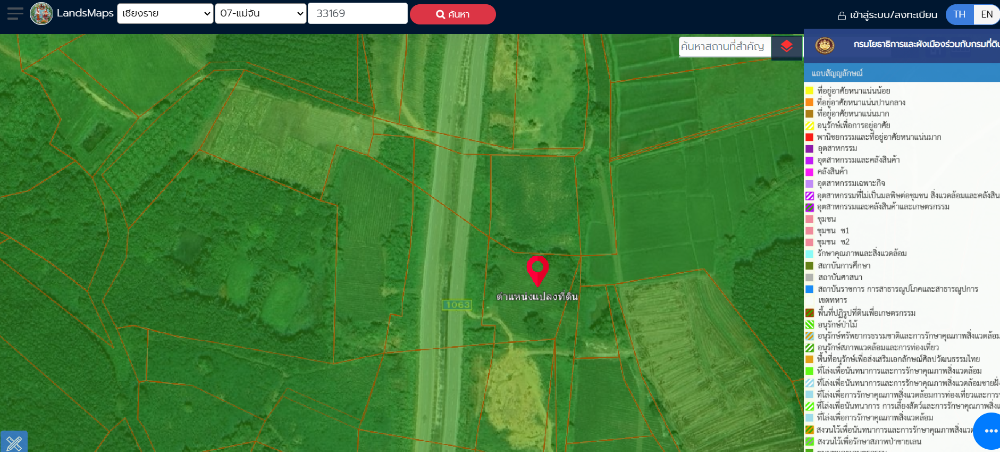Viewport: 1000px width, 452px height.
Task: Click the red ค้นหา search button
Action: pyautogui.click(x=453, y=14)
